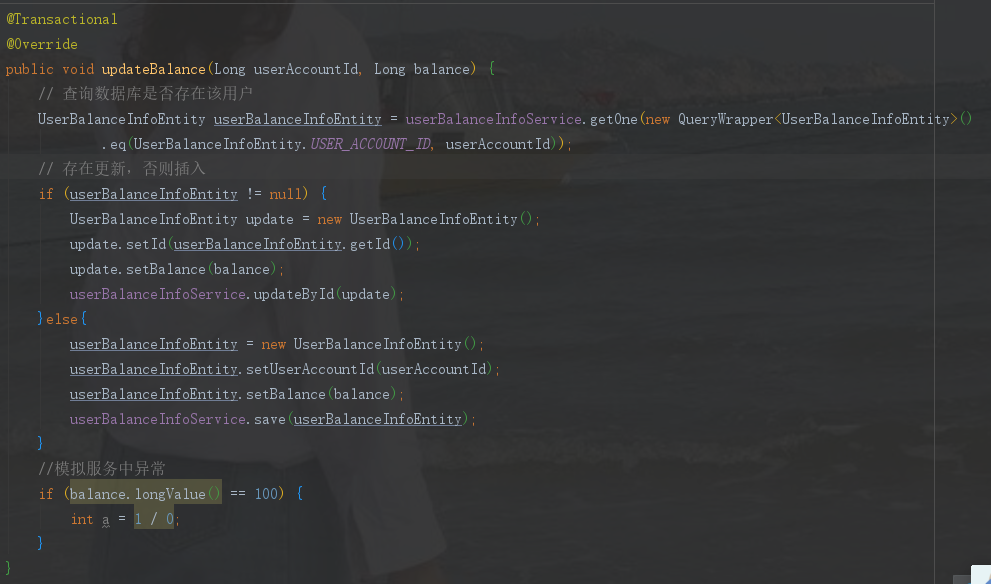Click the highlighted balance.longValue() expression
The width and height of the screenshot is (991, 584).
coord(145,494)
